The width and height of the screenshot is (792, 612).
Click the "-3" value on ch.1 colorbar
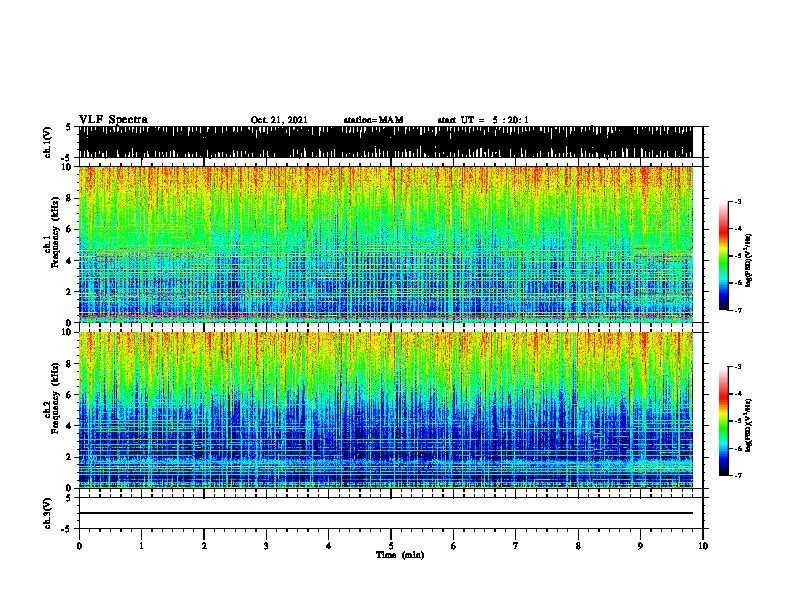point(737,201)
